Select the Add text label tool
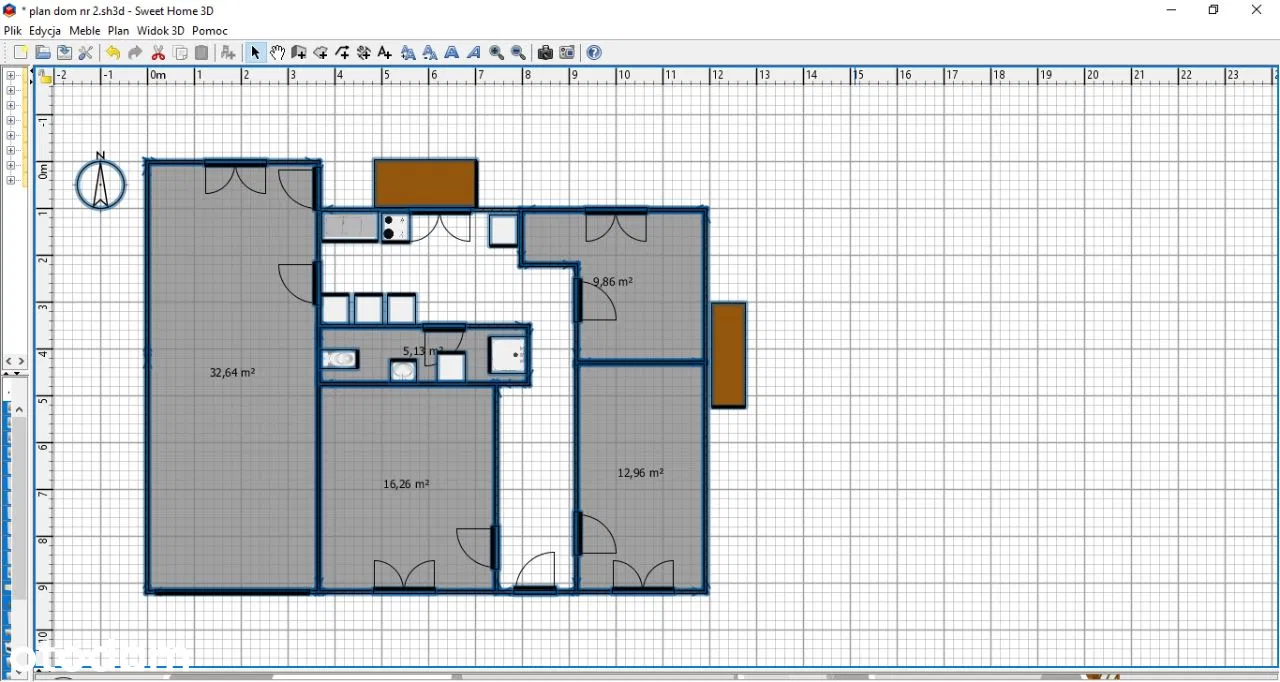 385,53
